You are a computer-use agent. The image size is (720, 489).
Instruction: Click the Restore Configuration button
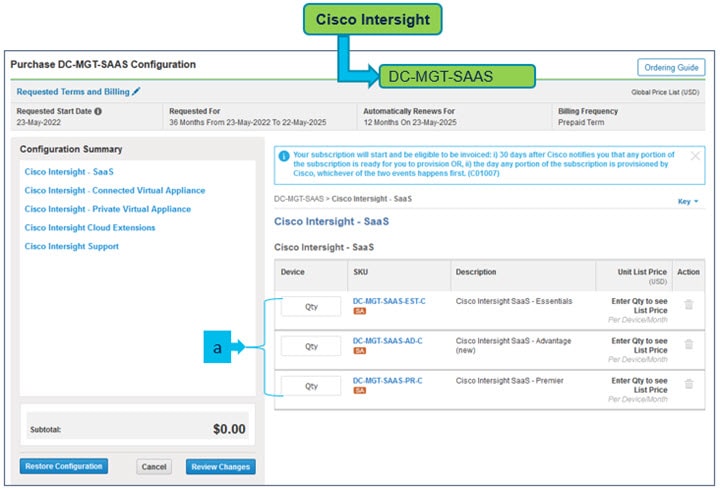tap(64, 466)
